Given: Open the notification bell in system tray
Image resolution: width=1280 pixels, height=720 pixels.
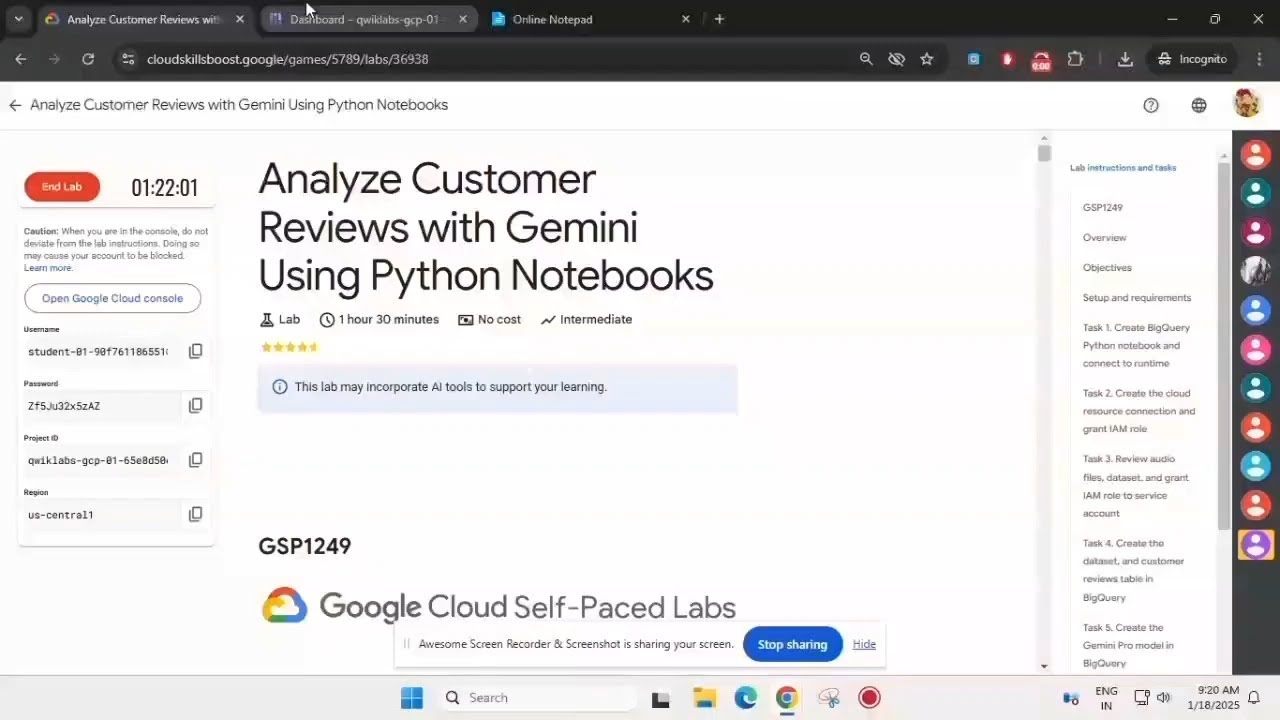Looking at the screenshot, I should coord(1253,698).
